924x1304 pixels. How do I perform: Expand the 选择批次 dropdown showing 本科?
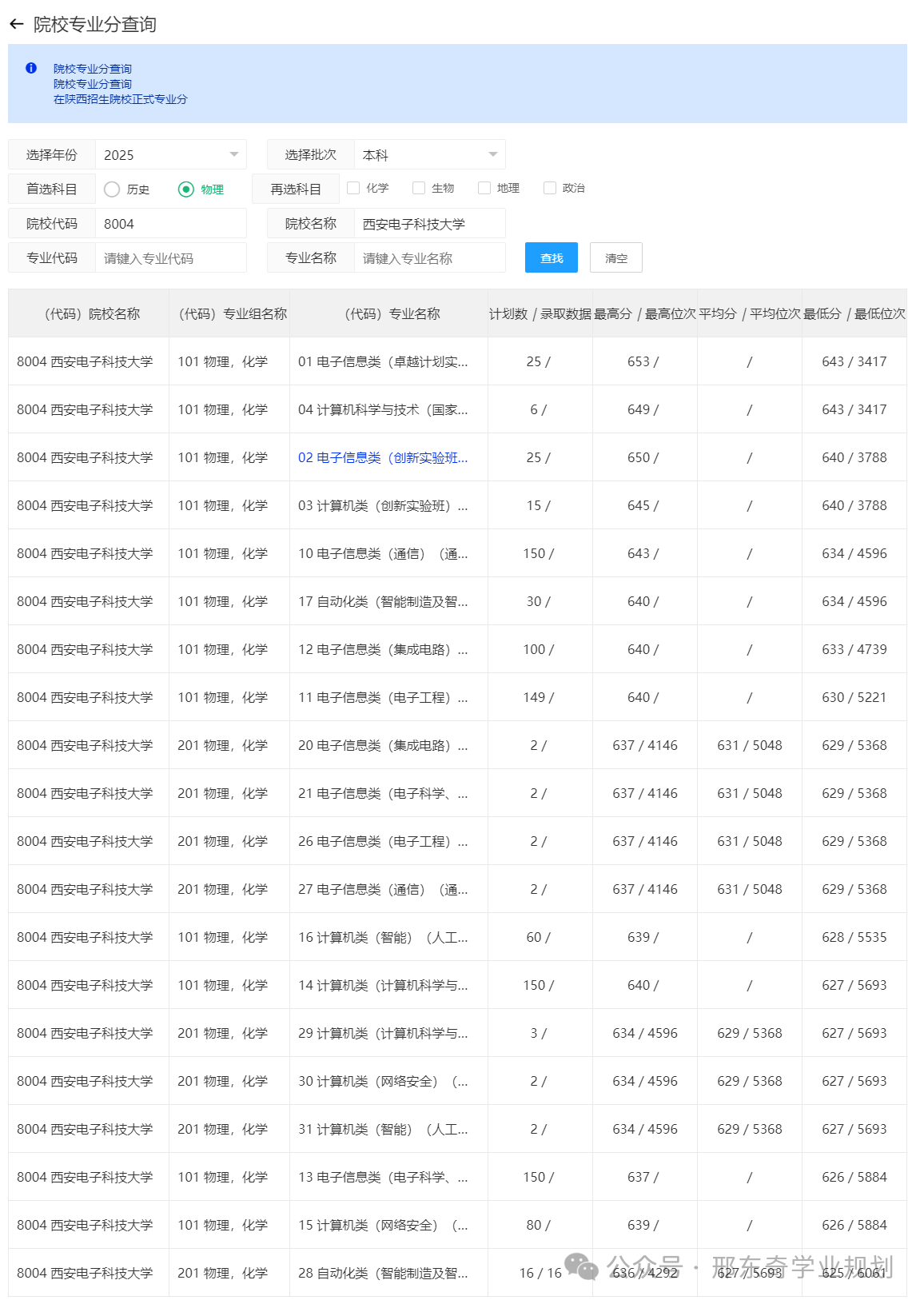point(429,155)
